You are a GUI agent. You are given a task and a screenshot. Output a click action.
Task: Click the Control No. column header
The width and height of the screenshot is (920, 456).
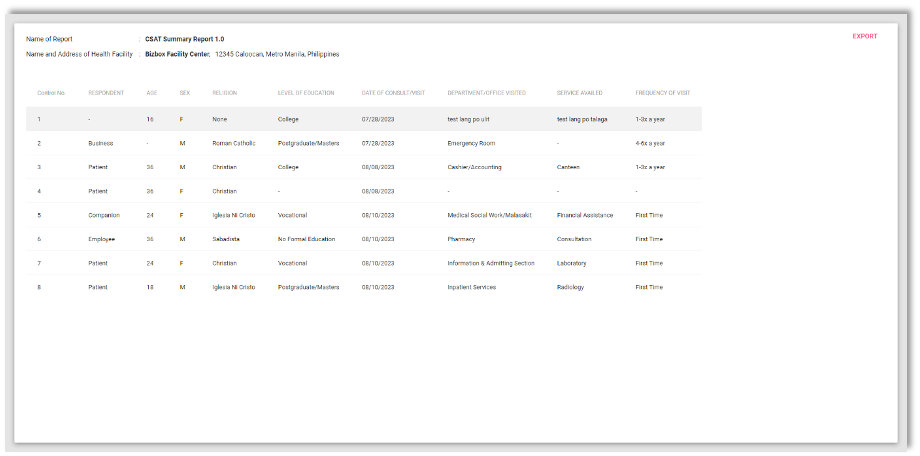(x=51, y=93)
